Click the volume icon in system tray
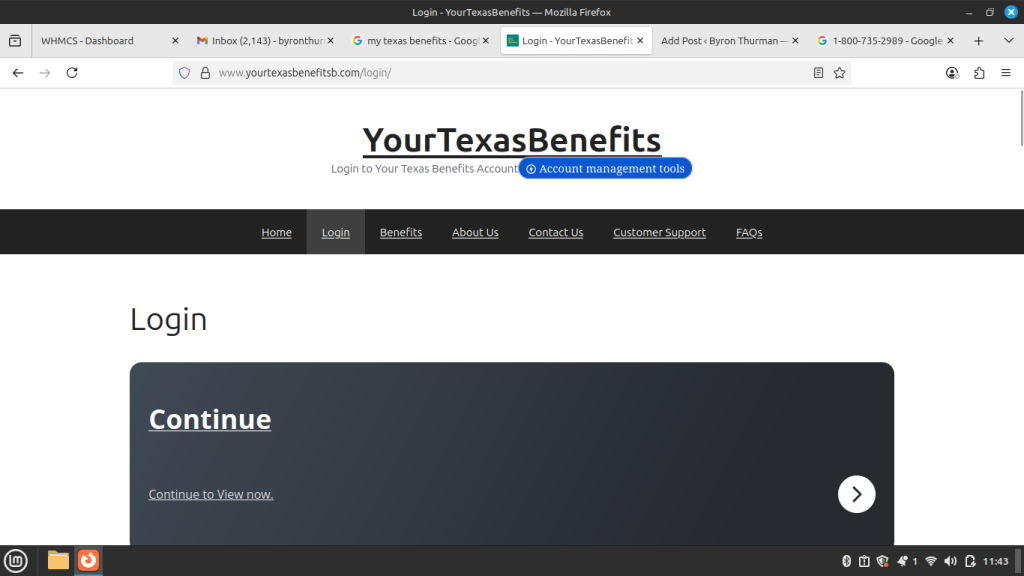The width and height of the screenshot is (1024, 576). [950, 561]
